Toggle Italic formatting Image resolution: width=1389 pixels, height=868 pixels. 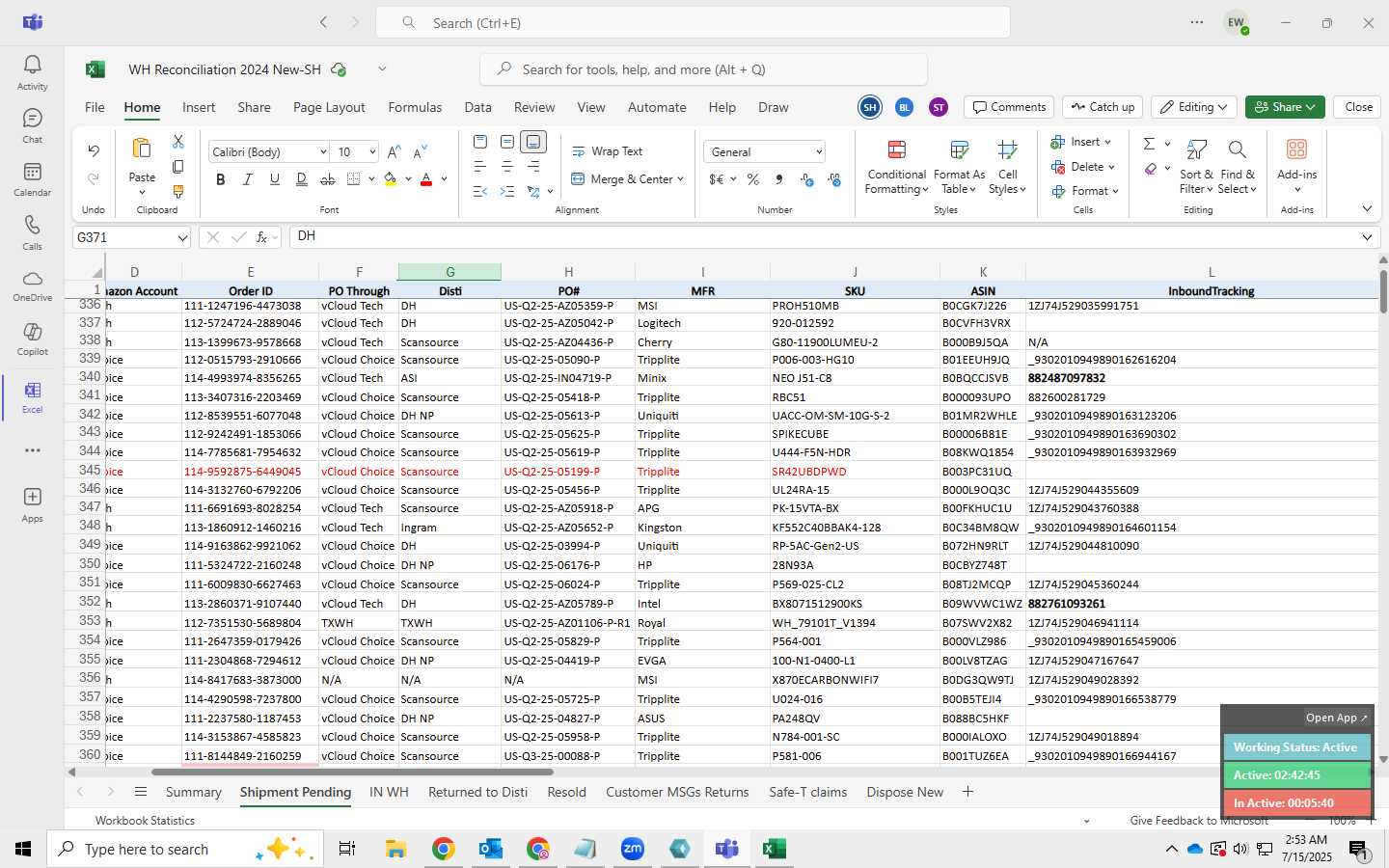click(x=248, y=179)
